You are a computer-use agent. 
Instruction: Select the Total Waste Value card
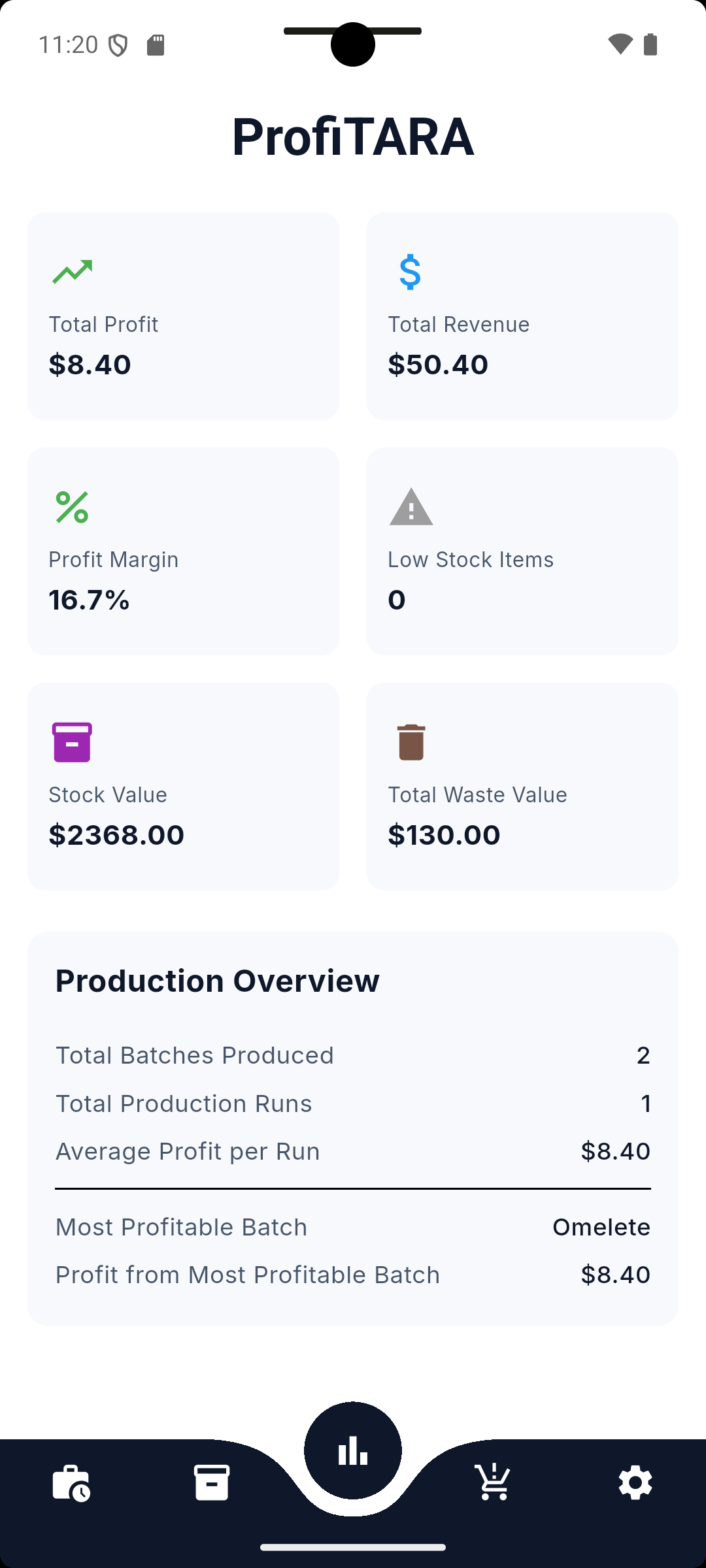(522, 787)
